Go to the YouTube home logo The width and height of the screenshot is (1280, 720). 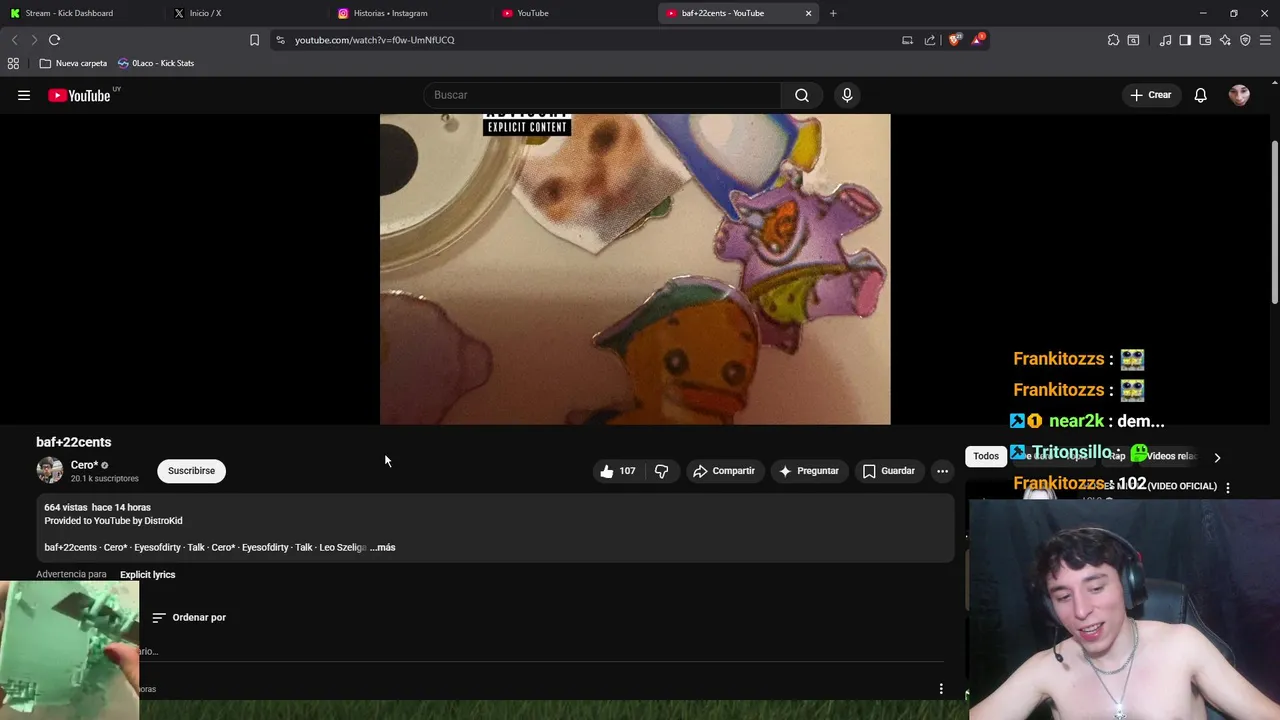[79, 95]
